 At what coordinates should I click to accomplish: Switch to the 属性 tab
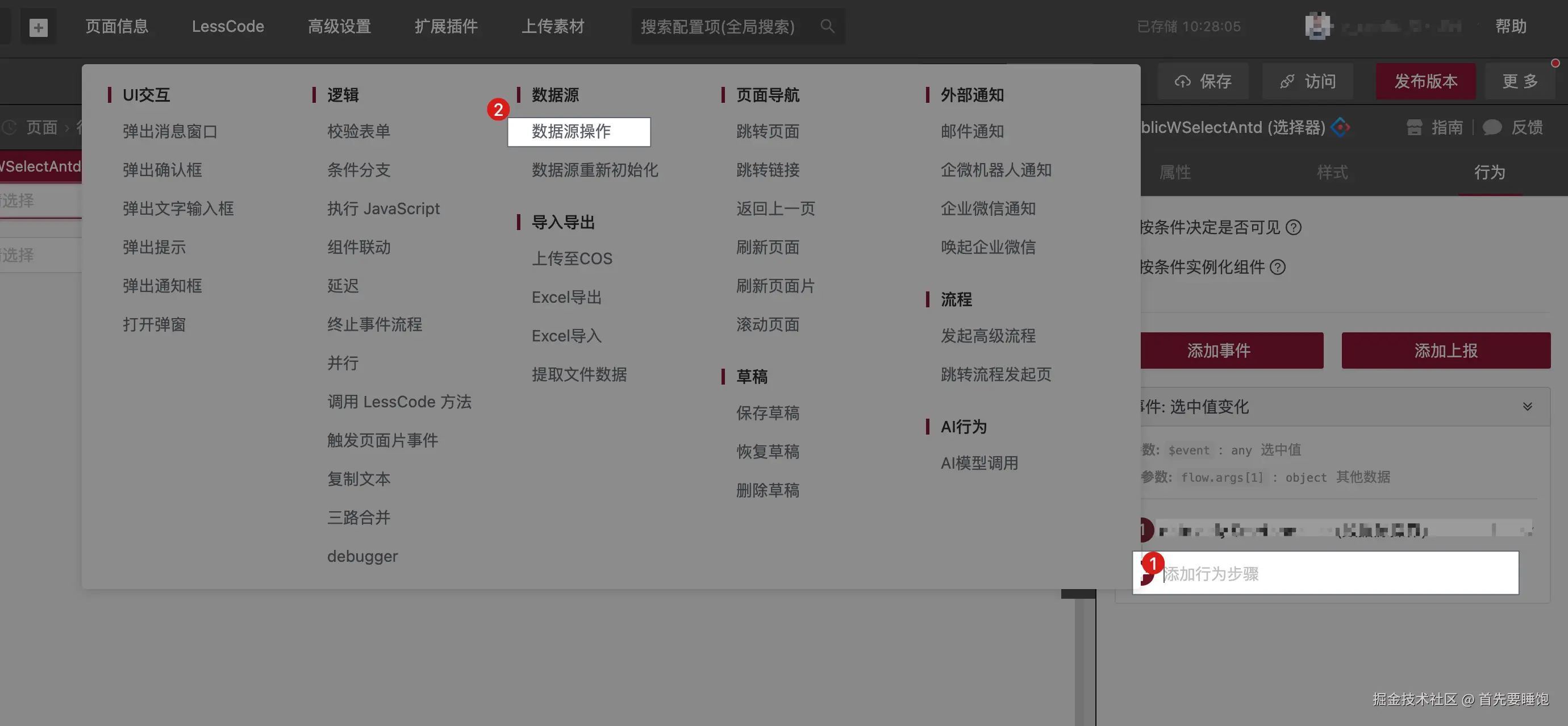point(1174,172)
